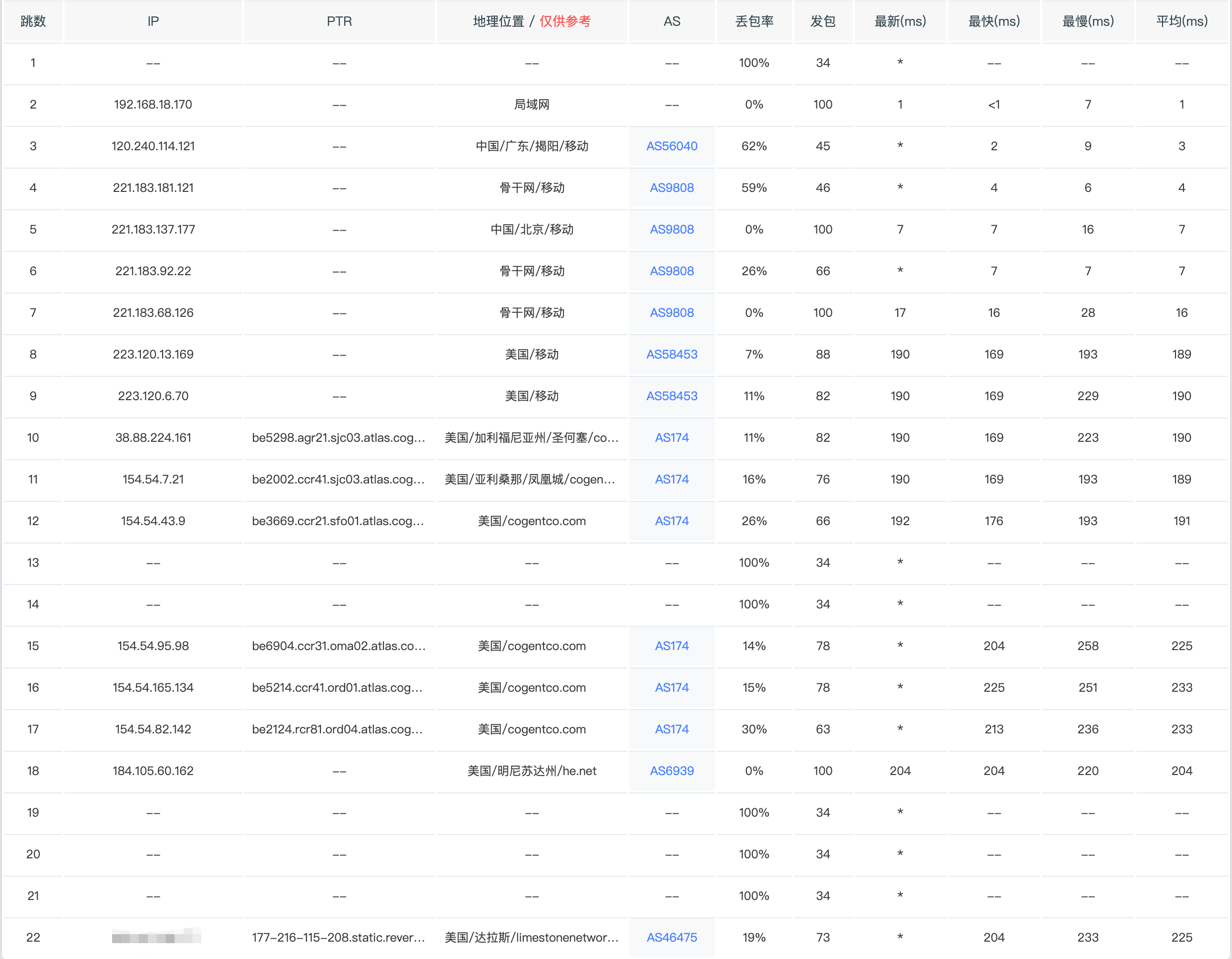Click the 平均(ms) column header
The height and width of the screenshot is (959, 1232).
tap(1181, 21)
